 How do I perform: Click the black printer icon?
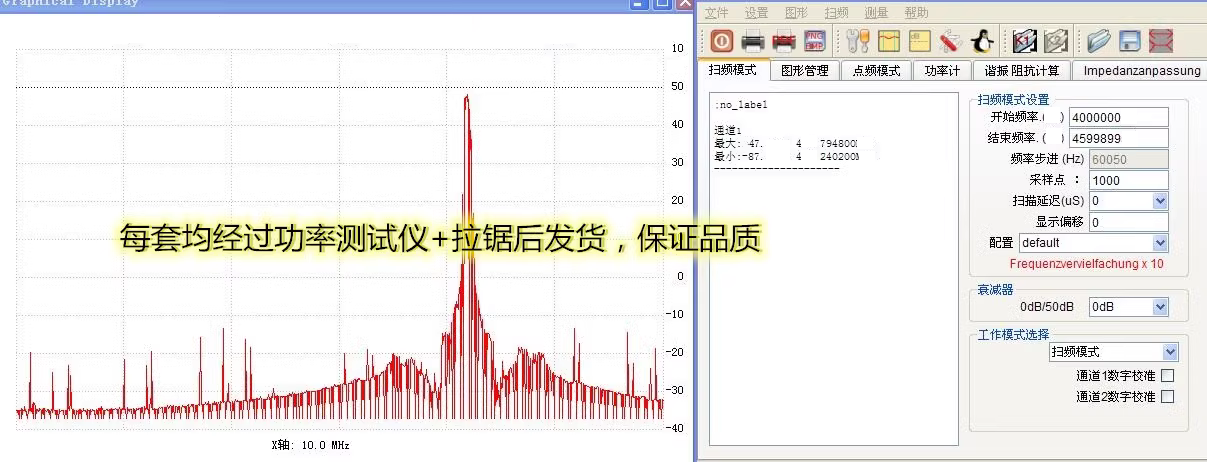coord(753,41)
